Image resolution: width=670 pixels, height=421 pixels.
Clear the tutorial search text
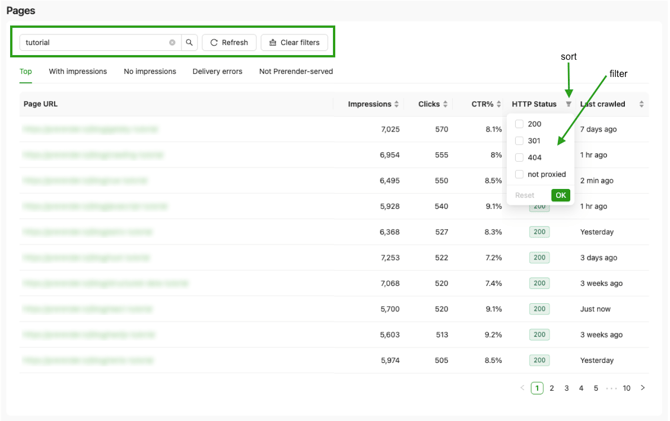tap(172, 42)
